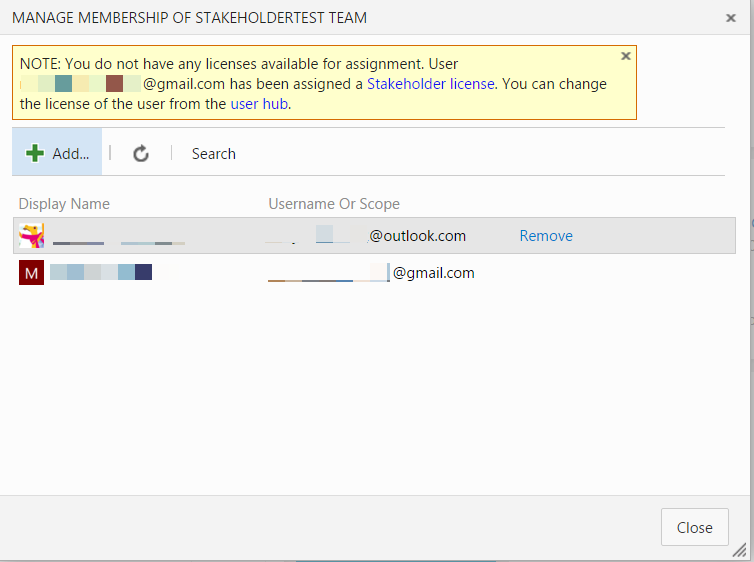Sort by Display Name column header

pyautogui.click(x=64, y=204)
